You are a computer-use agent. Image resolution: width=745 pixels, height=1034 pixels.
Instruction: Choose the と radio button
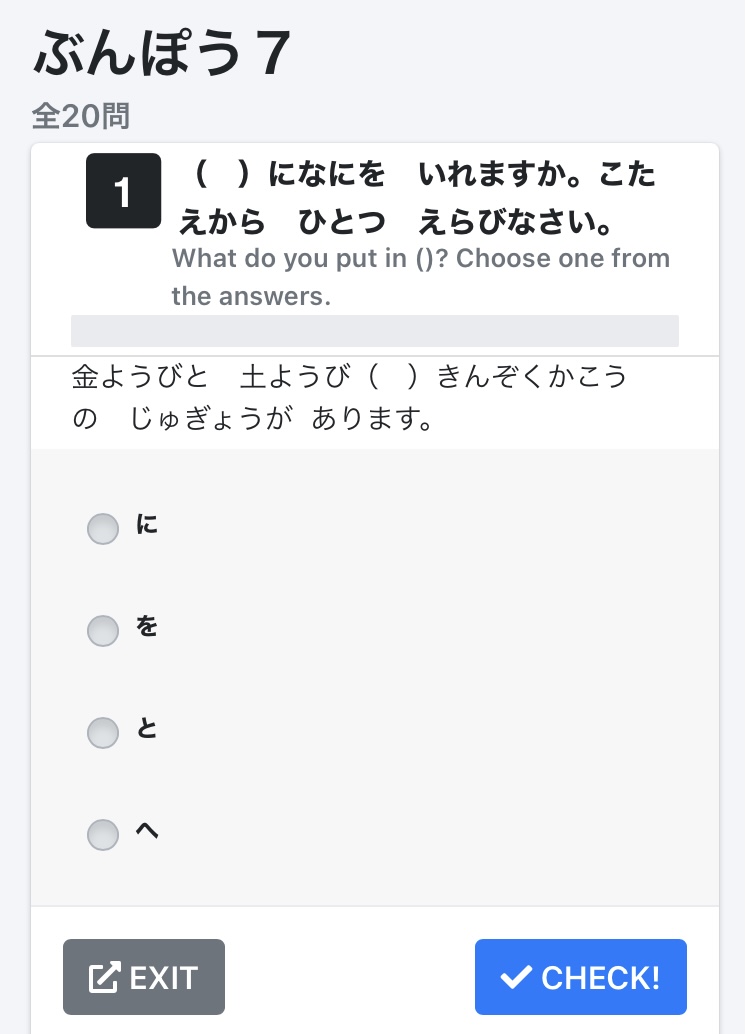(x=103, y=733)
